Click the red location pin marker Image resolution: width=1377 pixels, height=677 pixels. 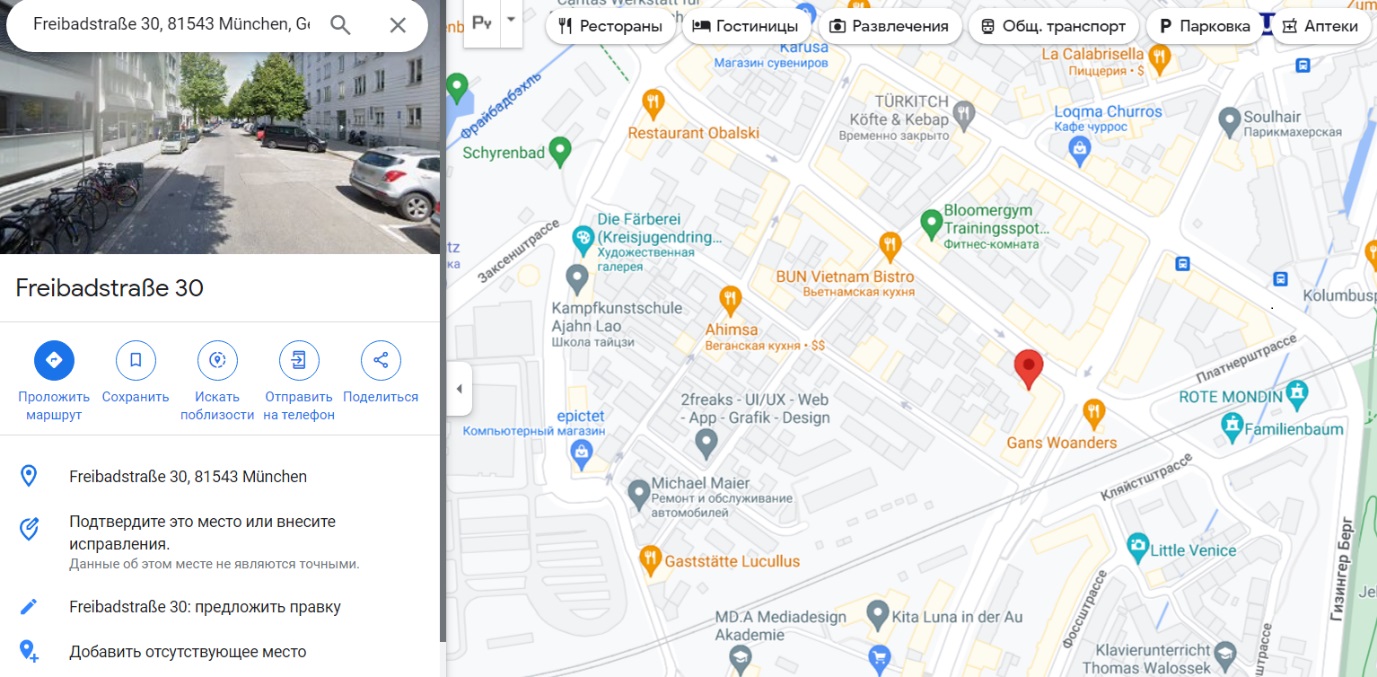tap(1028, 369)
